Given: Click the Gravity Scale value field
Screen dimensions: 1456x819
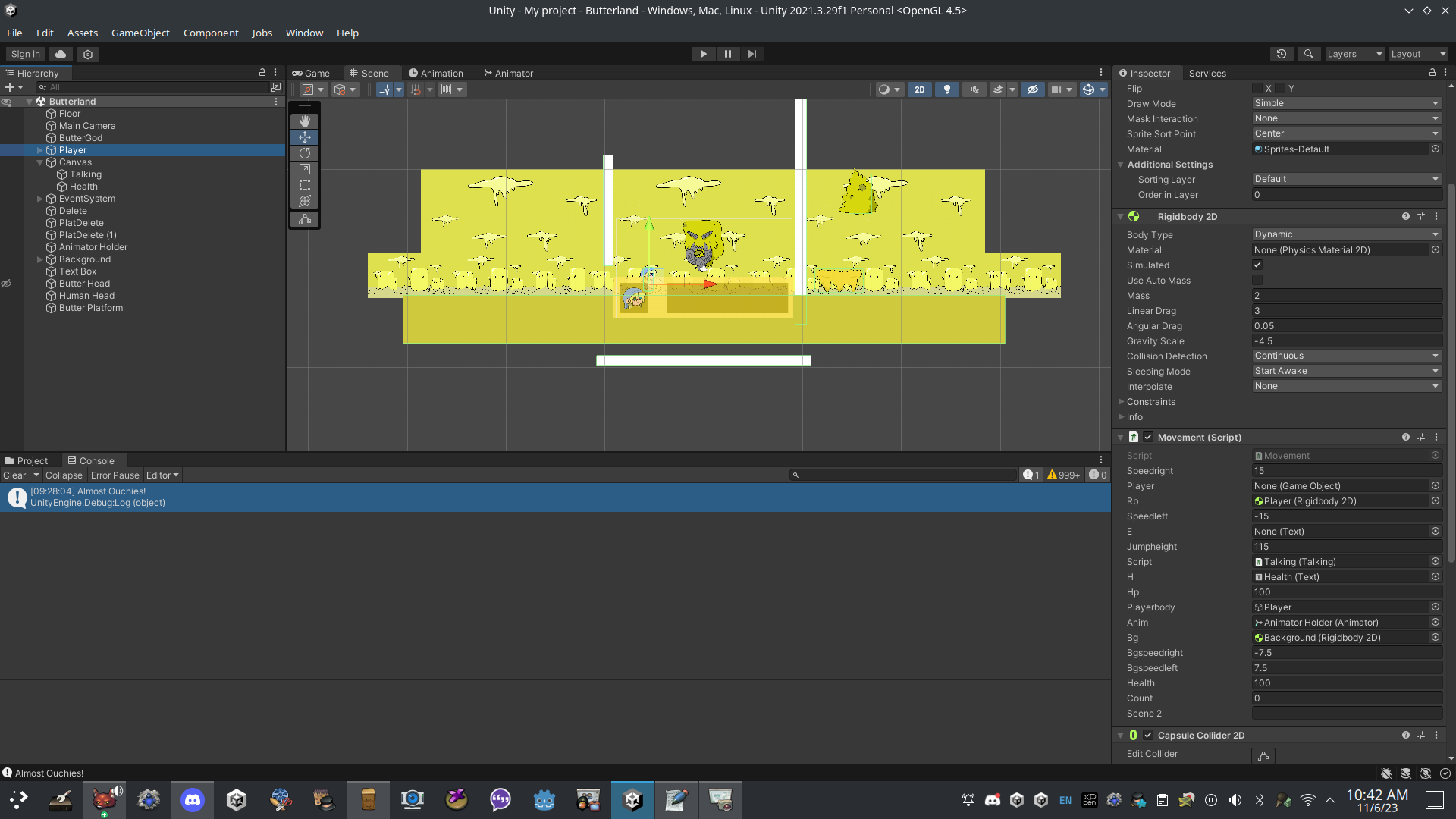Looking at the screenshot, I should 1346,341.
